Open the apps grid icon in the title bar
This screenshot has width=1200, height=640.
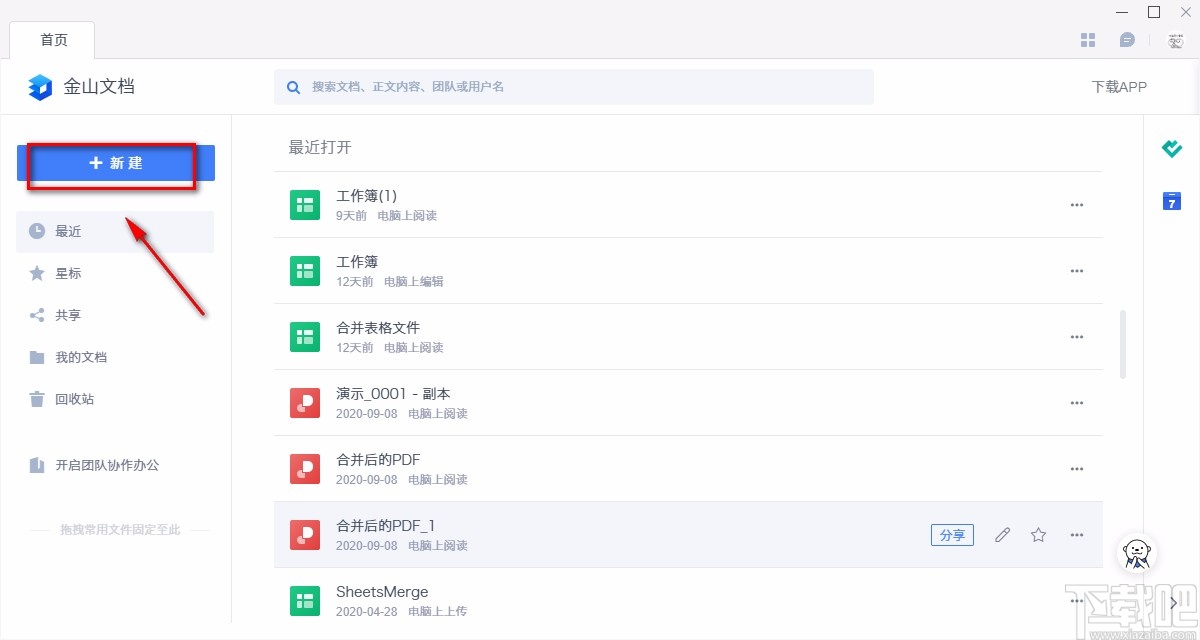(x=1089, y=40)
